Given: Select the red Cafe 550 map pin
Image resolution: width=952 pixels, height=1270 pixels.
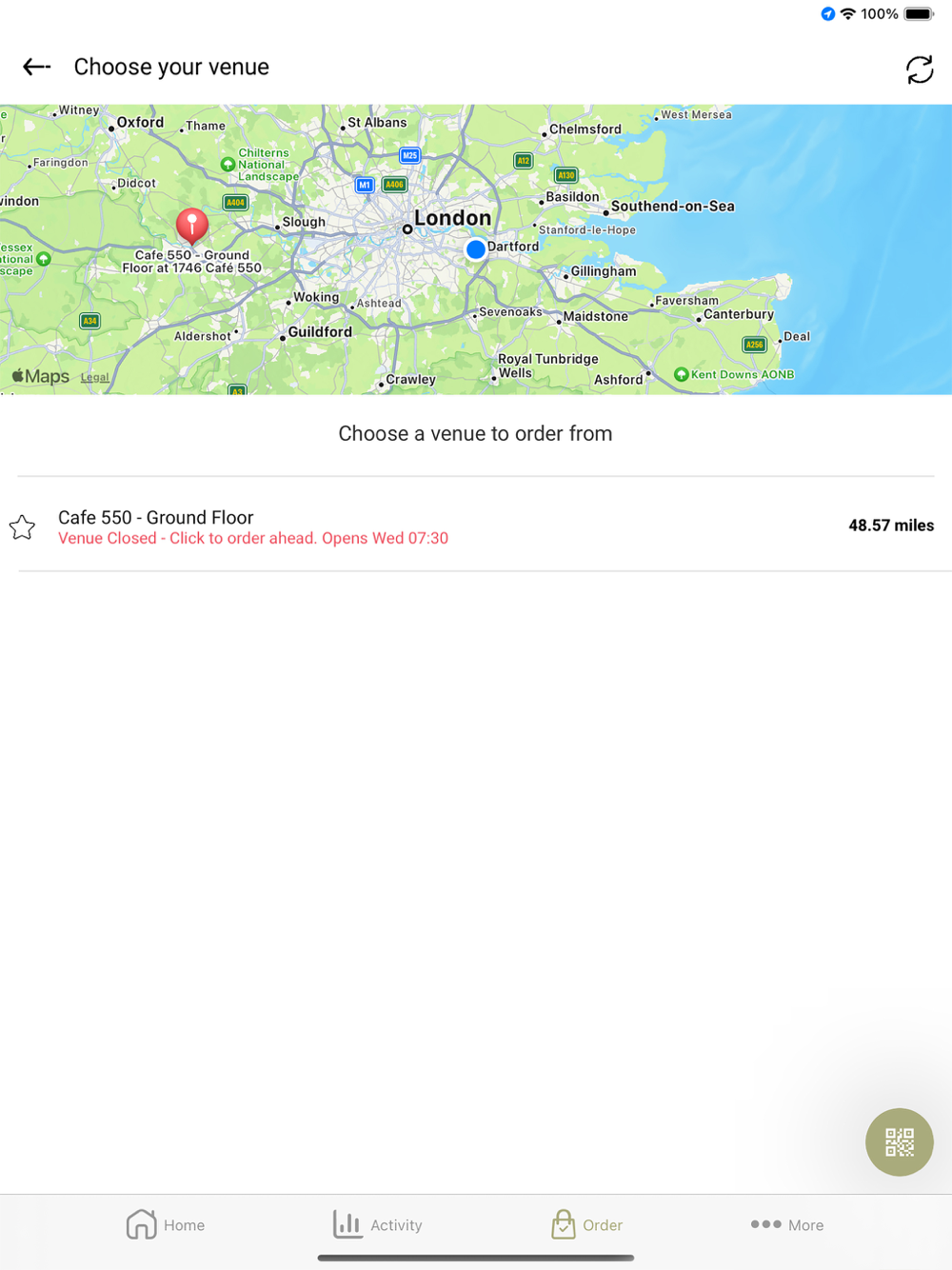Looking at the screenshot, I should (x=192, y=228).
